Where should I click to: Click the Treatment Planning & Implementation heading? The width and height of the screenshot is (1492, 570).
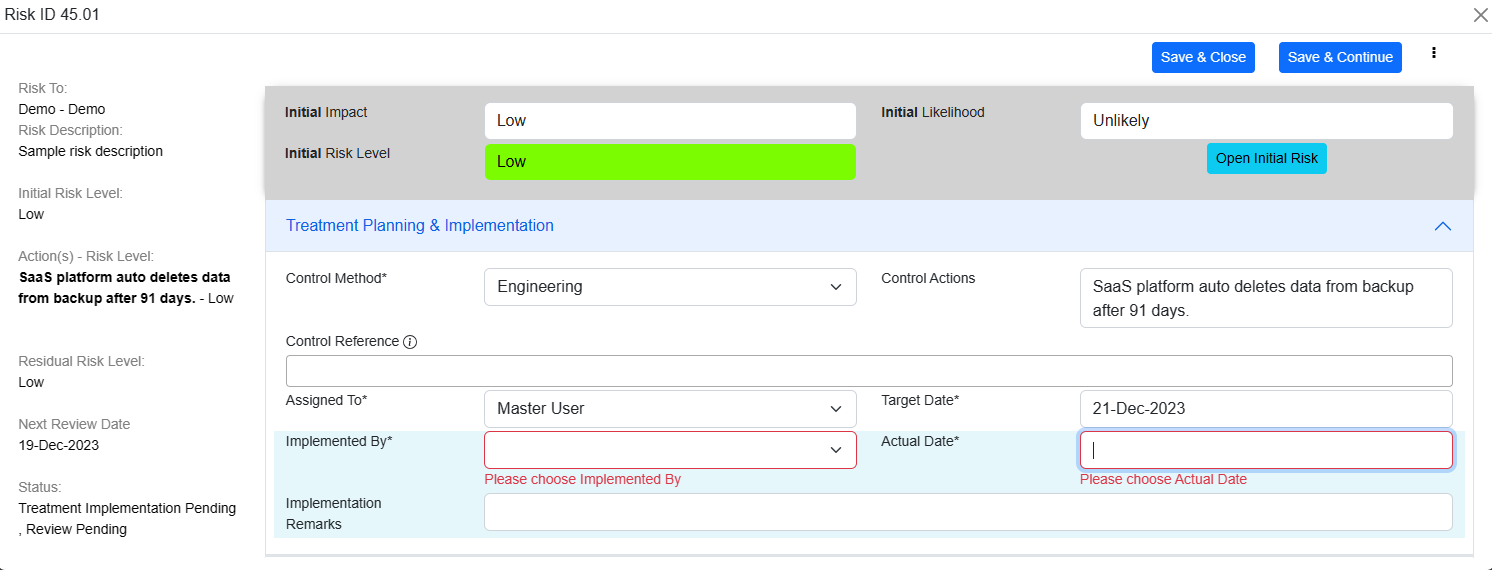tap(420, 226)
